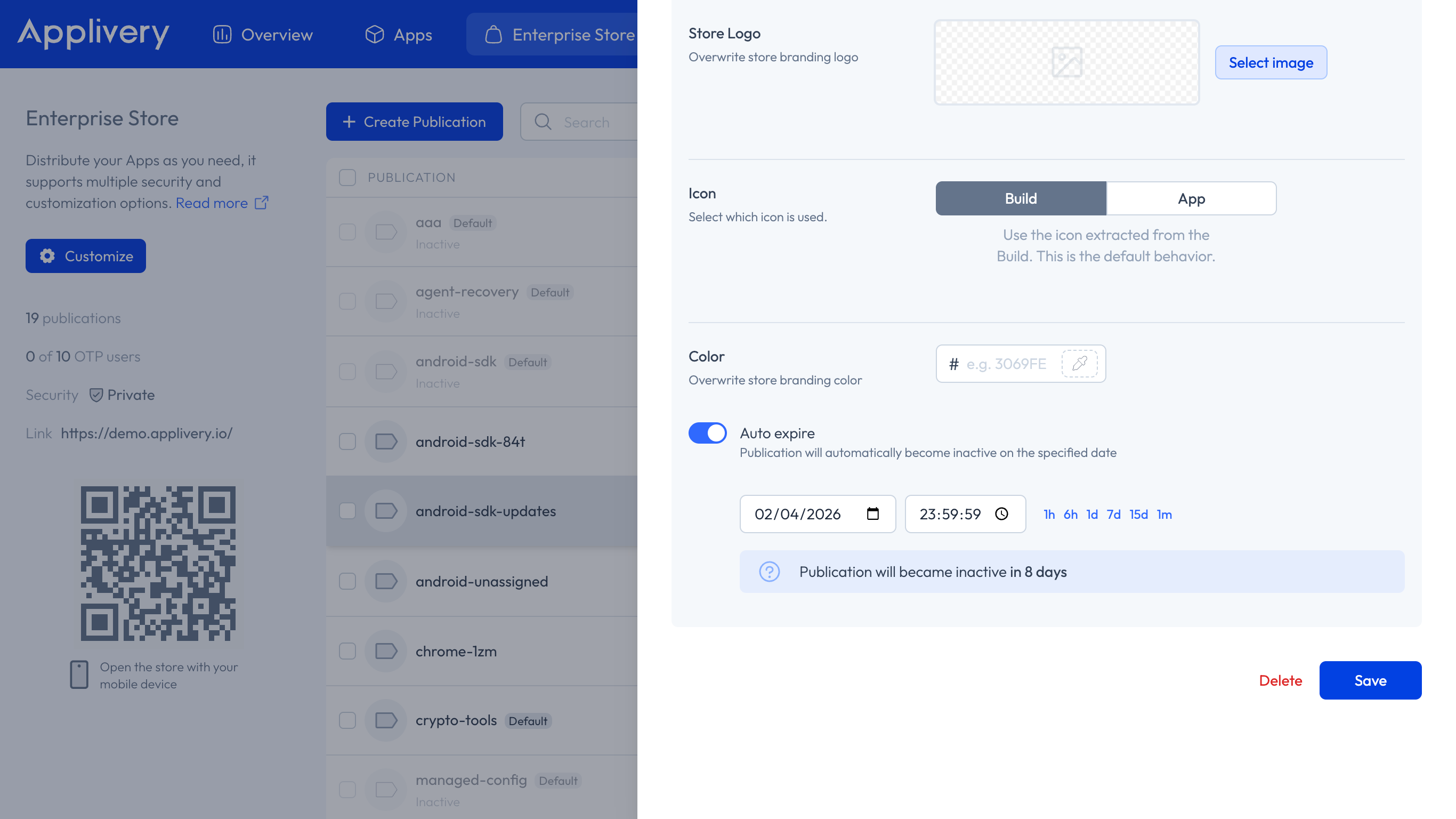
Task: Click the android-sdk-84t publication tag icon
Action: (x=386, y=441)
